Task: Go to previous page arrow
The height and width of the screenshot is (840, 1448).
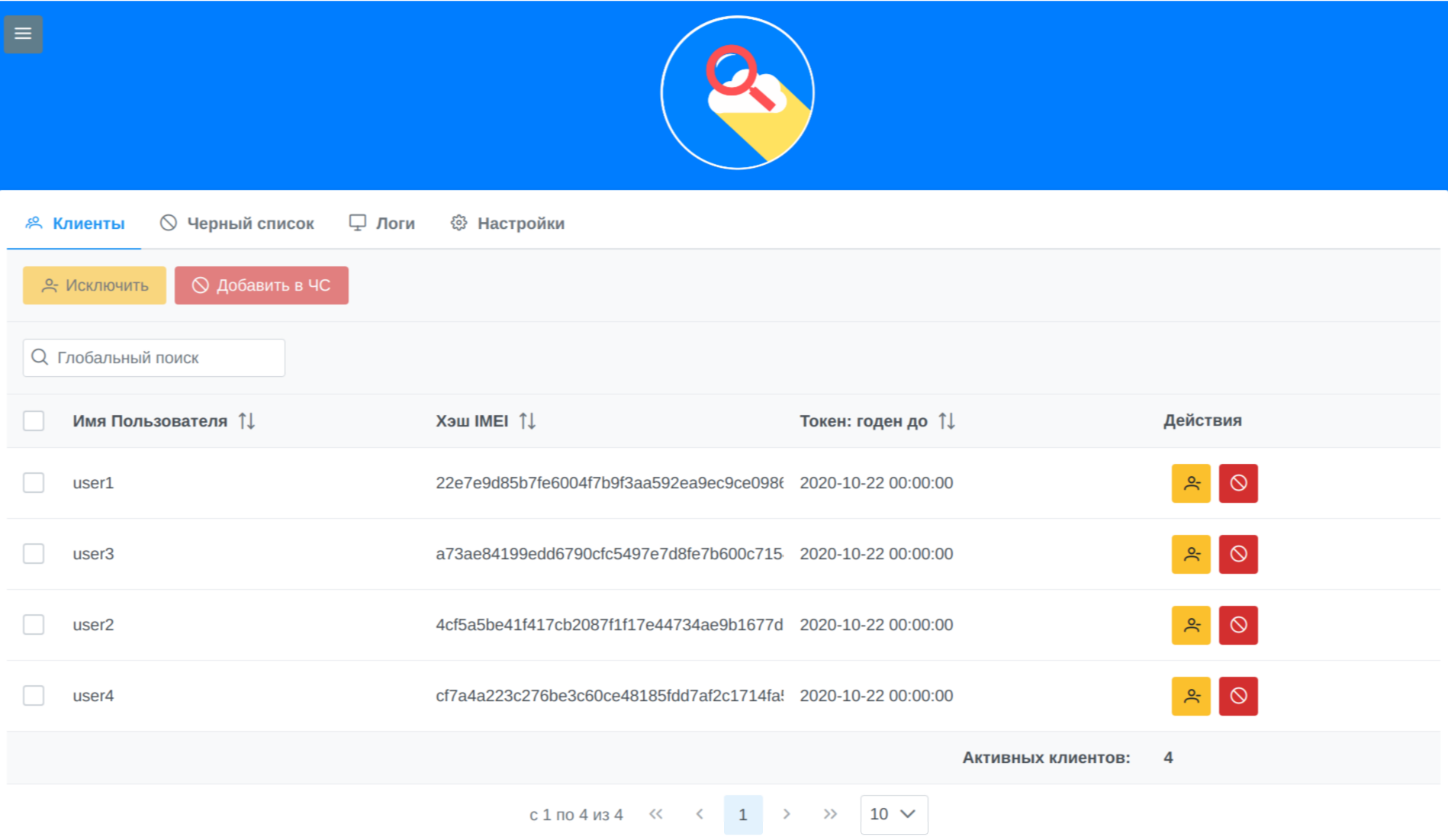Action: [x=700, y=814]
